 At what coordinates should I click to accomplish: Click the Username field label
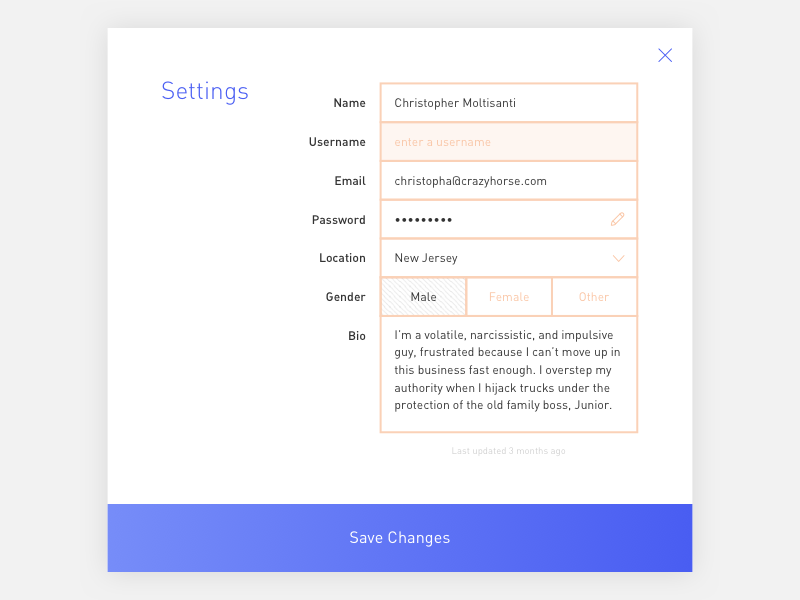pos(337,142)
